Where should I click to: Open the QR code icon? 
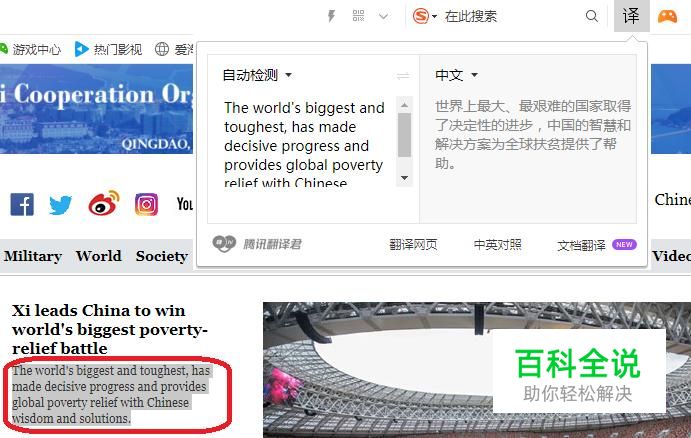(358, 16)
